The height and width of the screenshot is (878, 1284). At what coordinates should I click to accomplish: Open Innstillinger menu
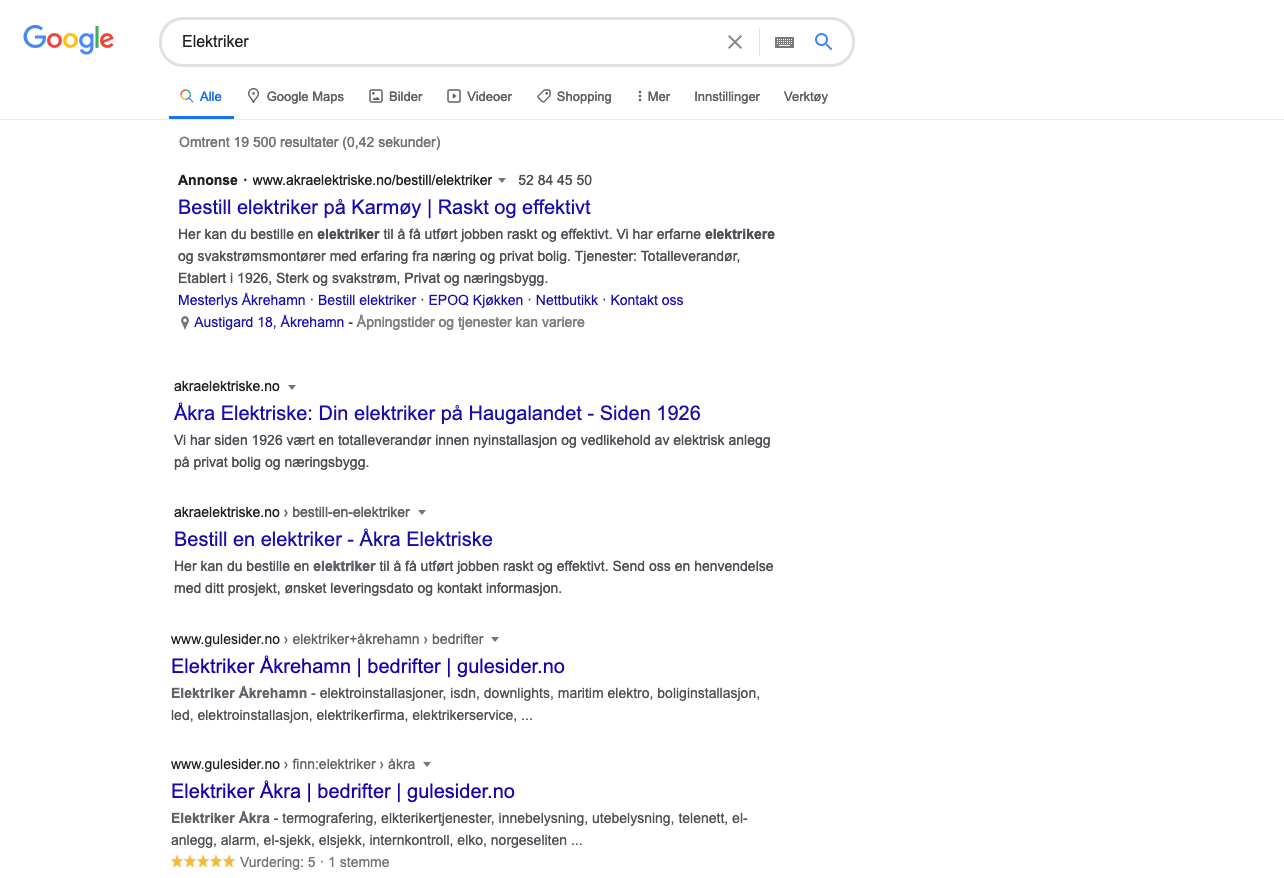(727, 97)
